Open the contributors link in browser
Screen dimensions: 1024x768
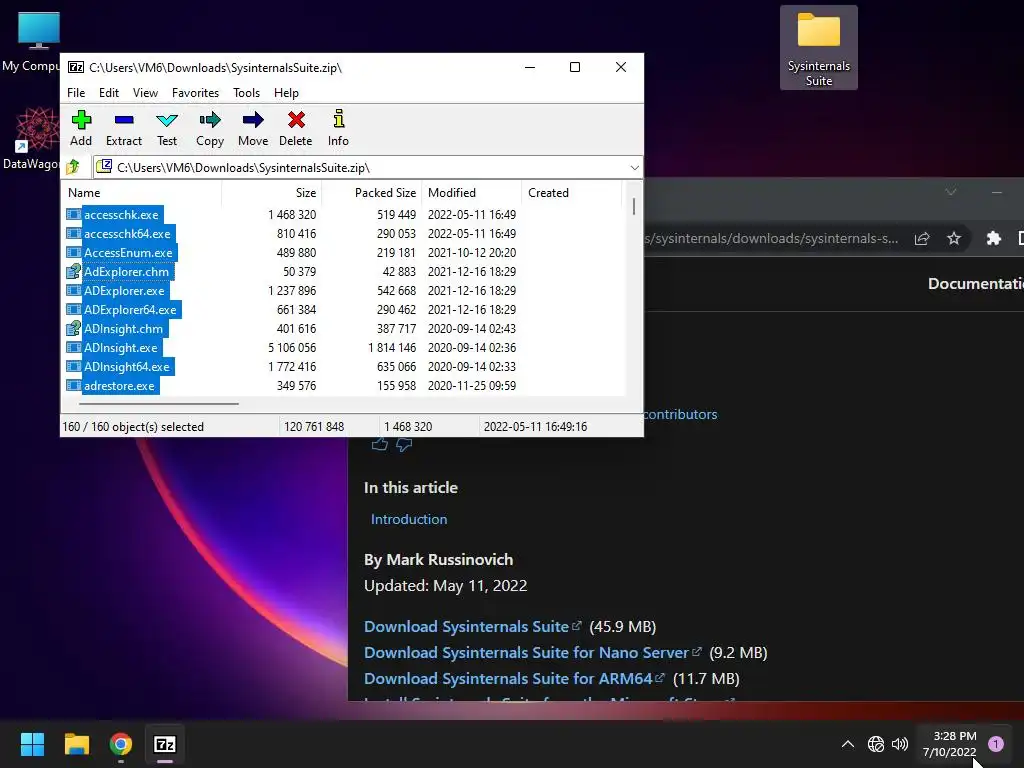[x=680, y=414]
